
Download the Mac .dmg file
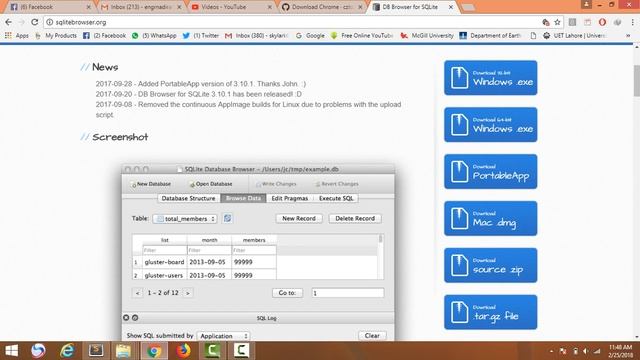pyautogui.click(x=491, y=218)
